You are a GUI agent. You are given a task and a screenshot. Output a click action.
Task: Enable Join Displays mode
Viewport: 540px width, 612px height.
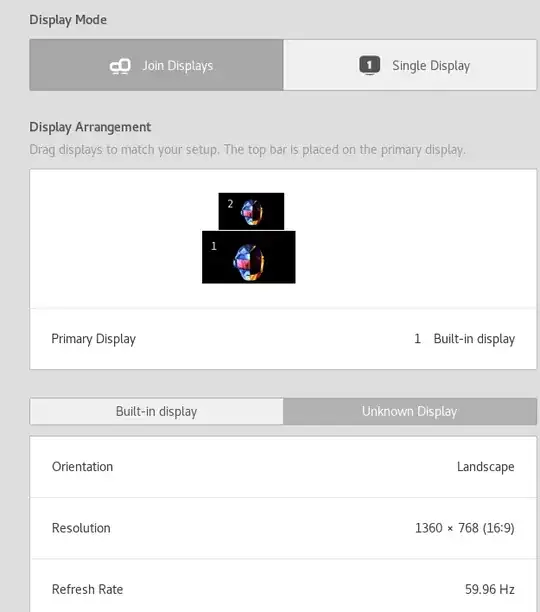click(156, 65)
